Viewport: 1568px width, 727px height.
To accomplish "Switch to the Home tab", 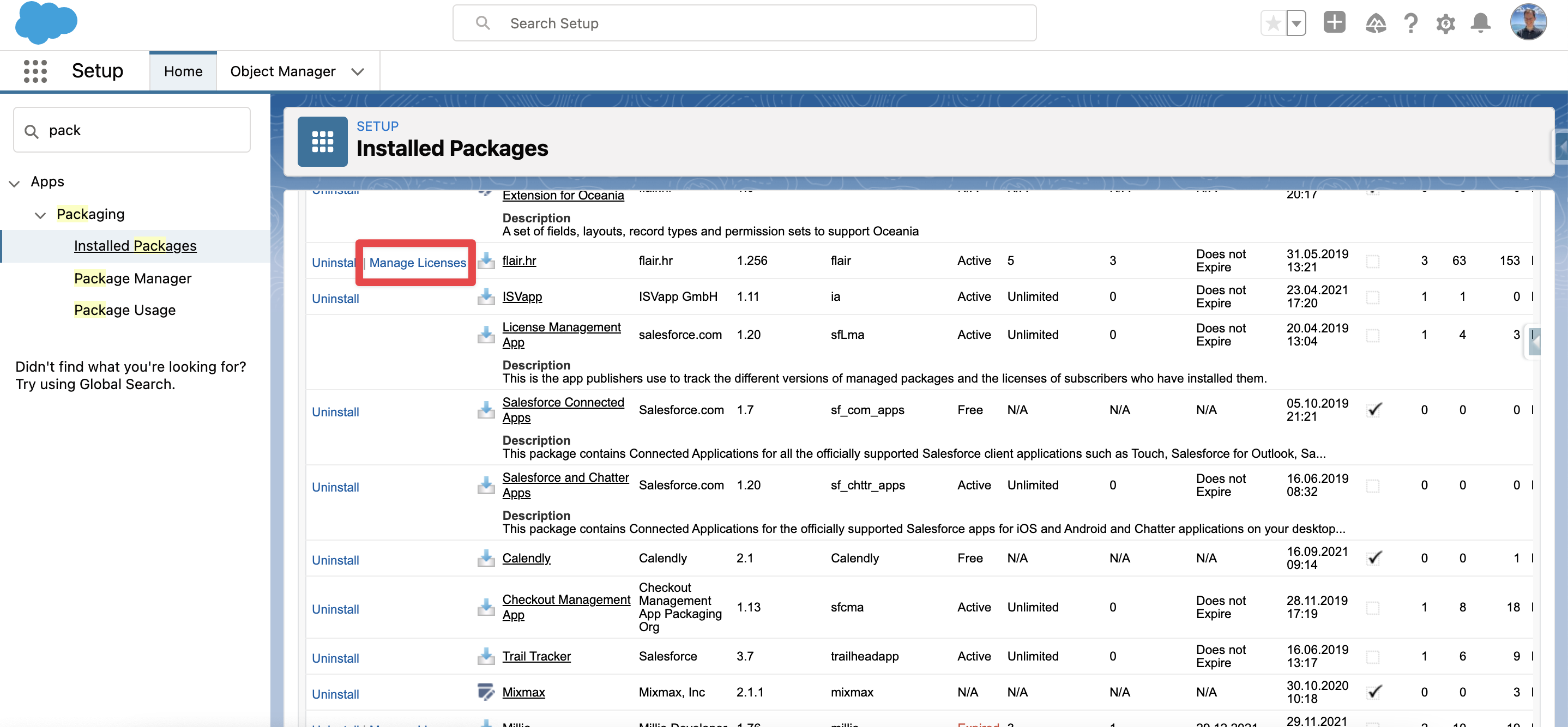I will coord(183,72).
